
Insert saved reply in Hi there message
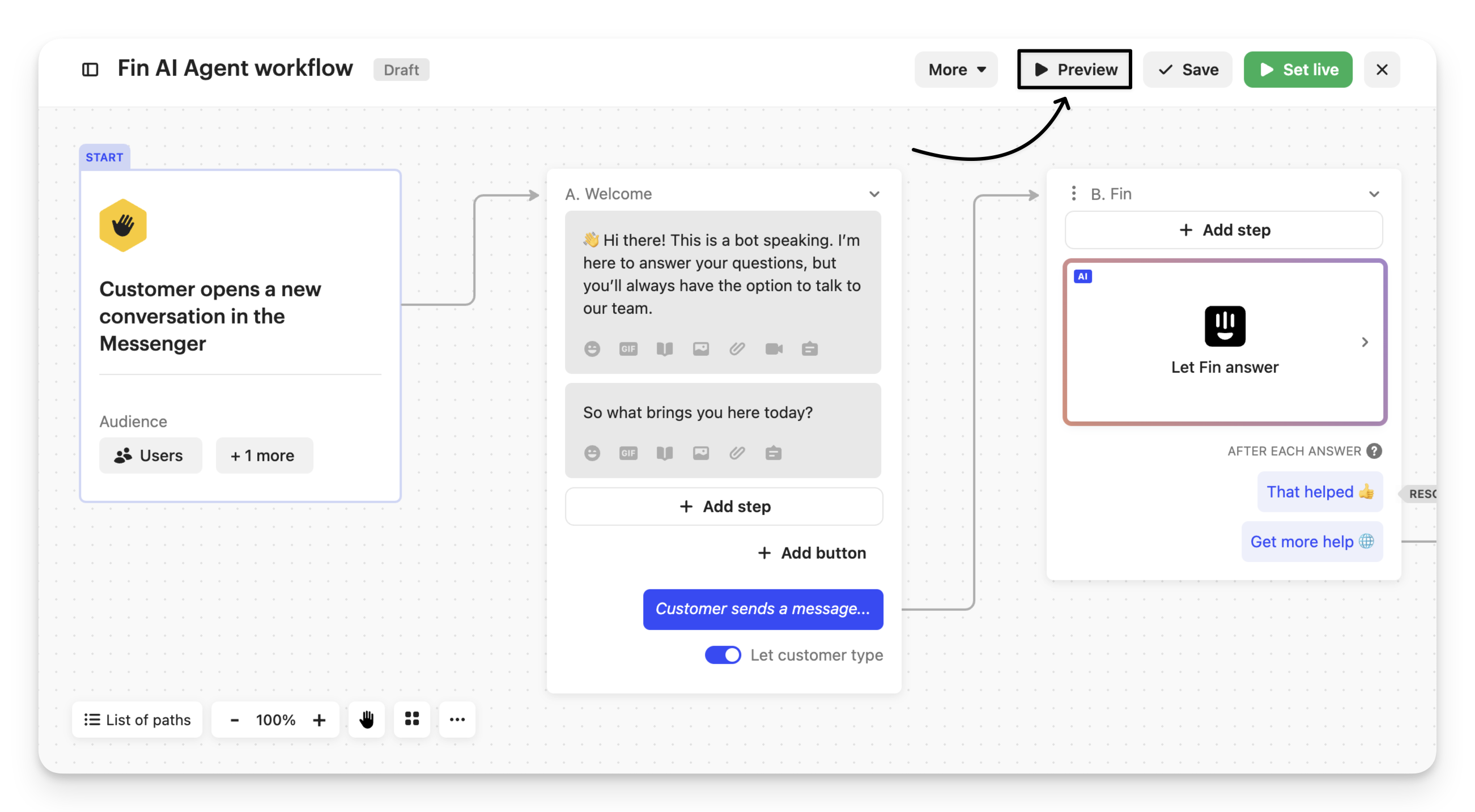[x=810, y=348]
